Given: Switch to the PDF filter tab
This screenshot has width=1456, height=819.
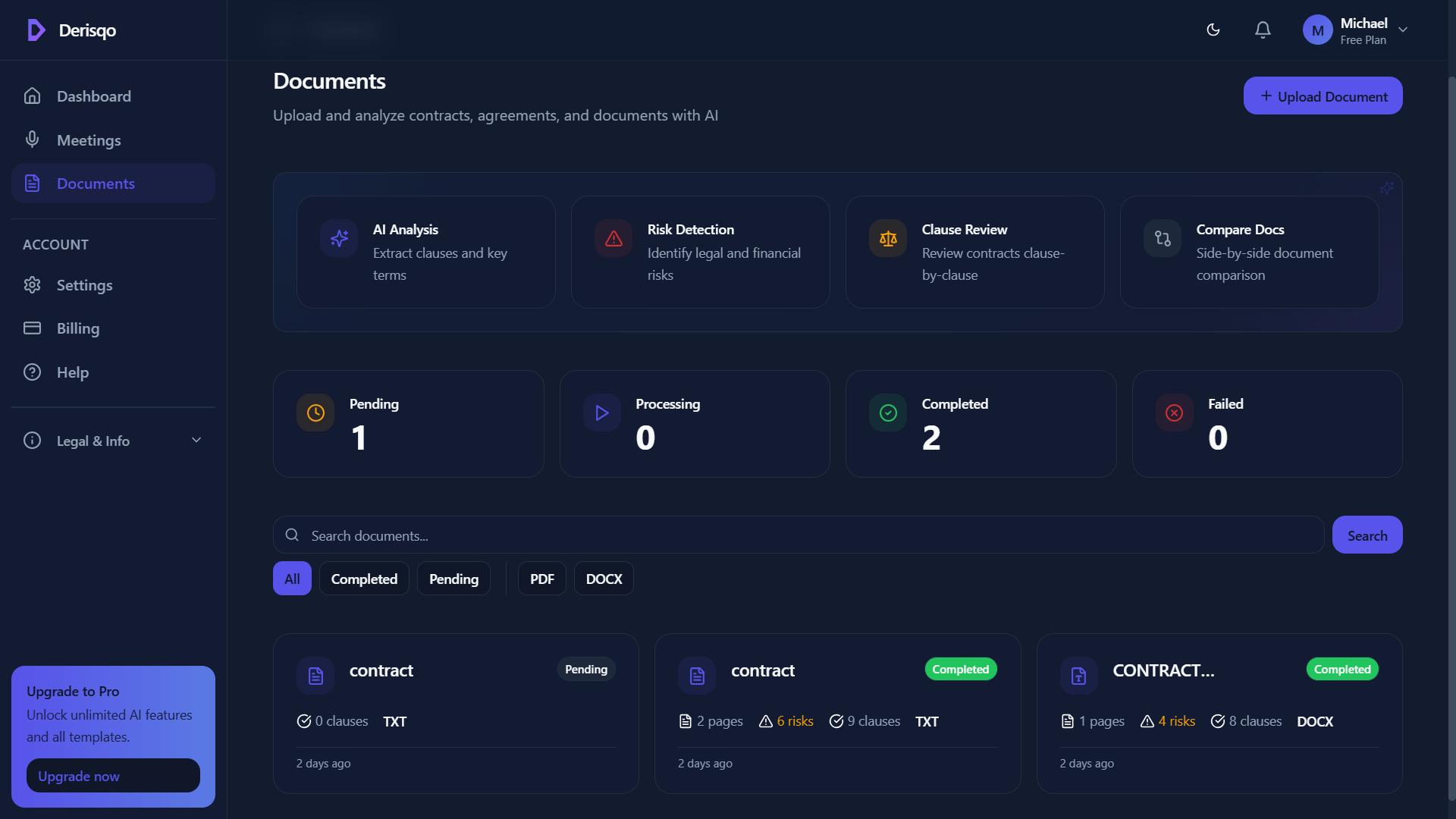Looking at the screenshot, I should 541,578.
